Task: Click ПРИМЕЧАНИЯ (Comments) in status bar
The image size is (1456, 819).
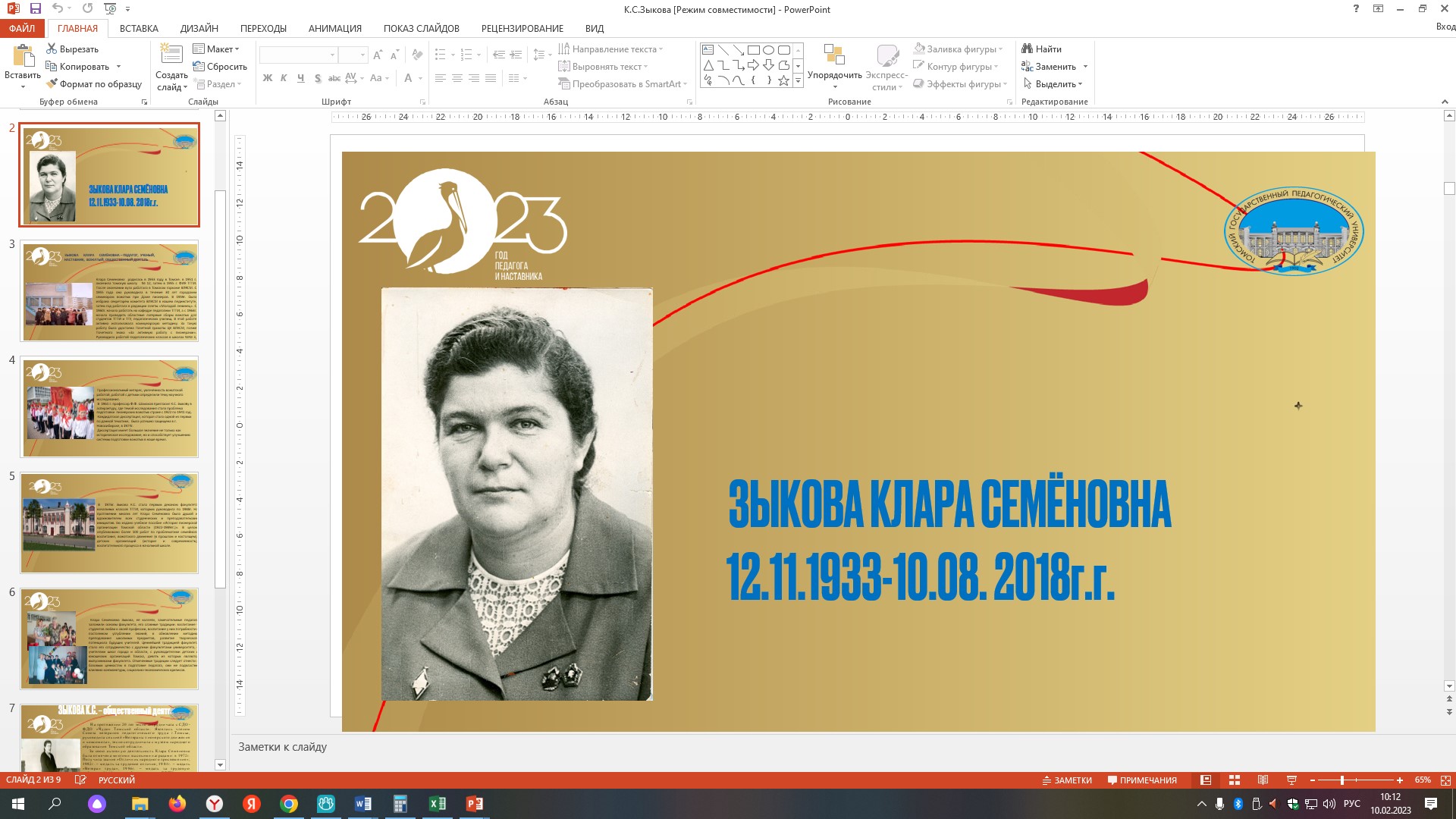Action: 1142,780
